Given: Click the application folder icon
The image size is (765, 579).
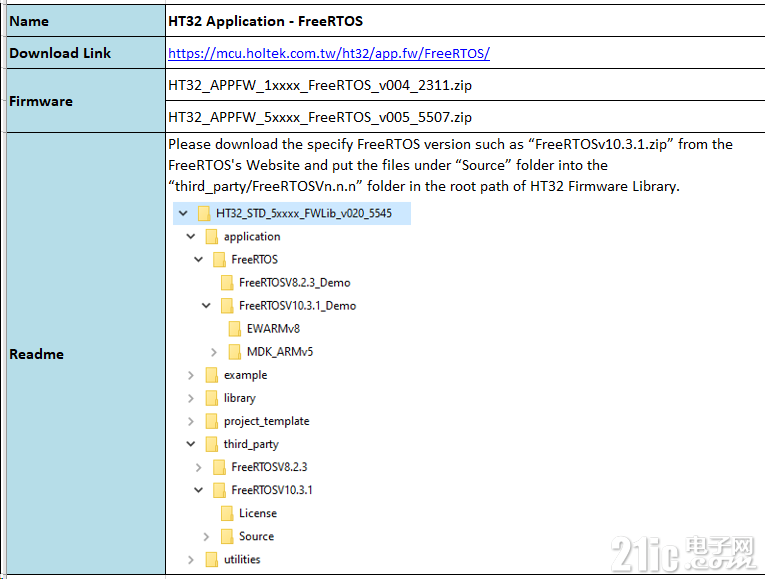Looking at the screenshot, I should tap(212, 237).
